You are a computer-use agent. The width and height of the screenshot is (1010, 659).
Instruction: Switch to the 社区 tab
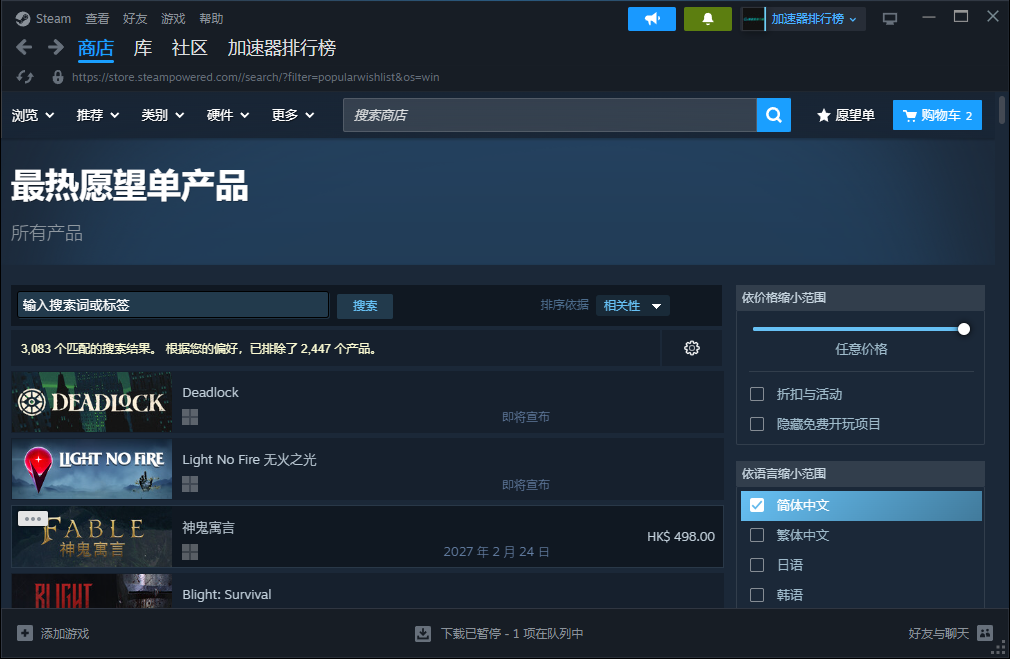click(x=189, y=48)
